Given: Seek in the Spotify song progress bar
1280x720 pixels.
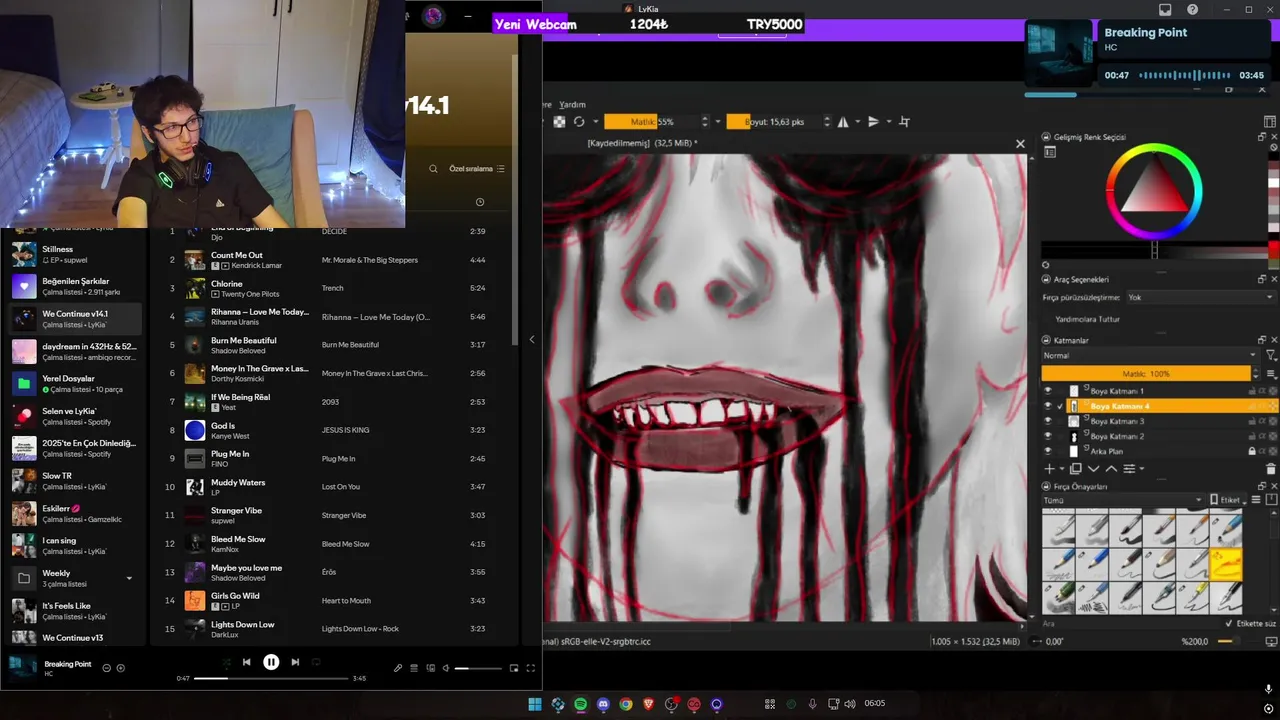Looking at the screenshot, I should (271, 678).
